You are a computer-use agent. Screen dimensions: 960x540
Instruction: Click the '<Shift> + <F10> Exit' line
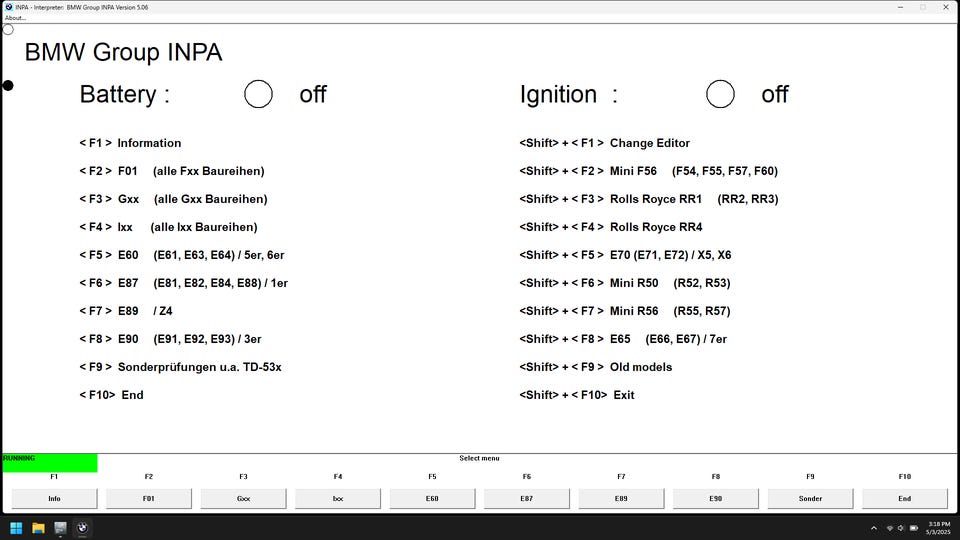click(577, 395)
